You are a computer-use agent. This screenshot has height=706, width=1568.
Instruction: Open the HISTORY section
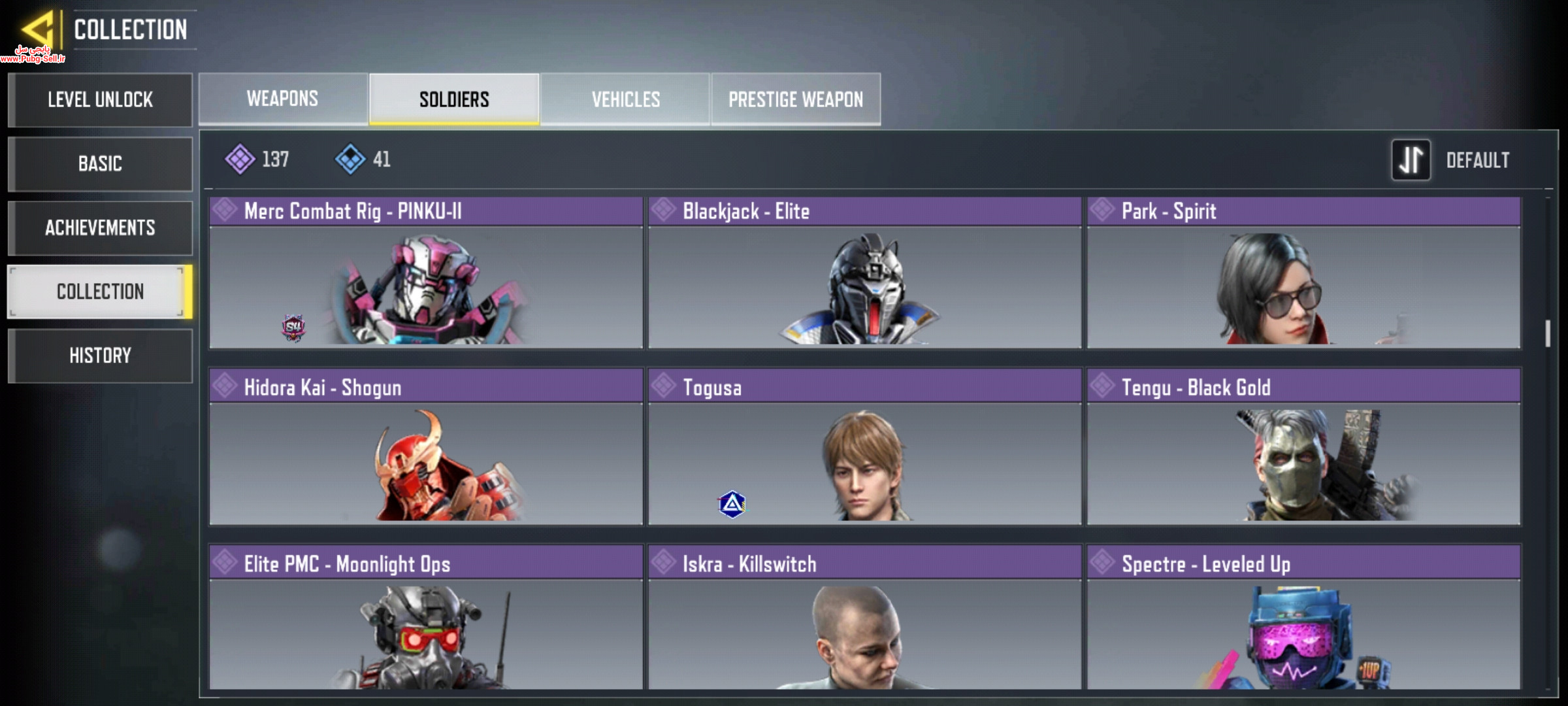tap(100, 356)
